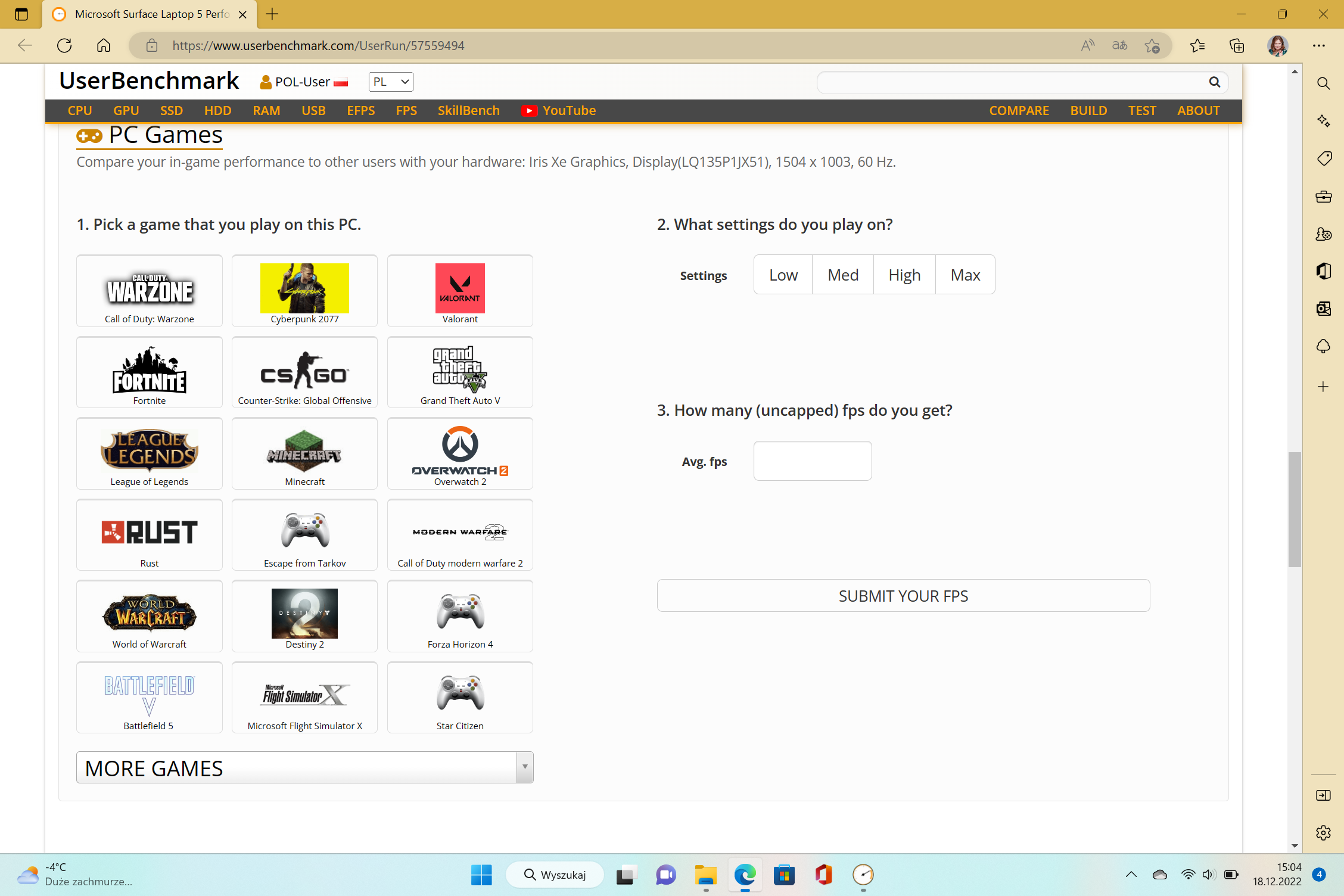Click the BUILD link
The width and height of the screenshot is (1344, 896).
[1088, 111]
